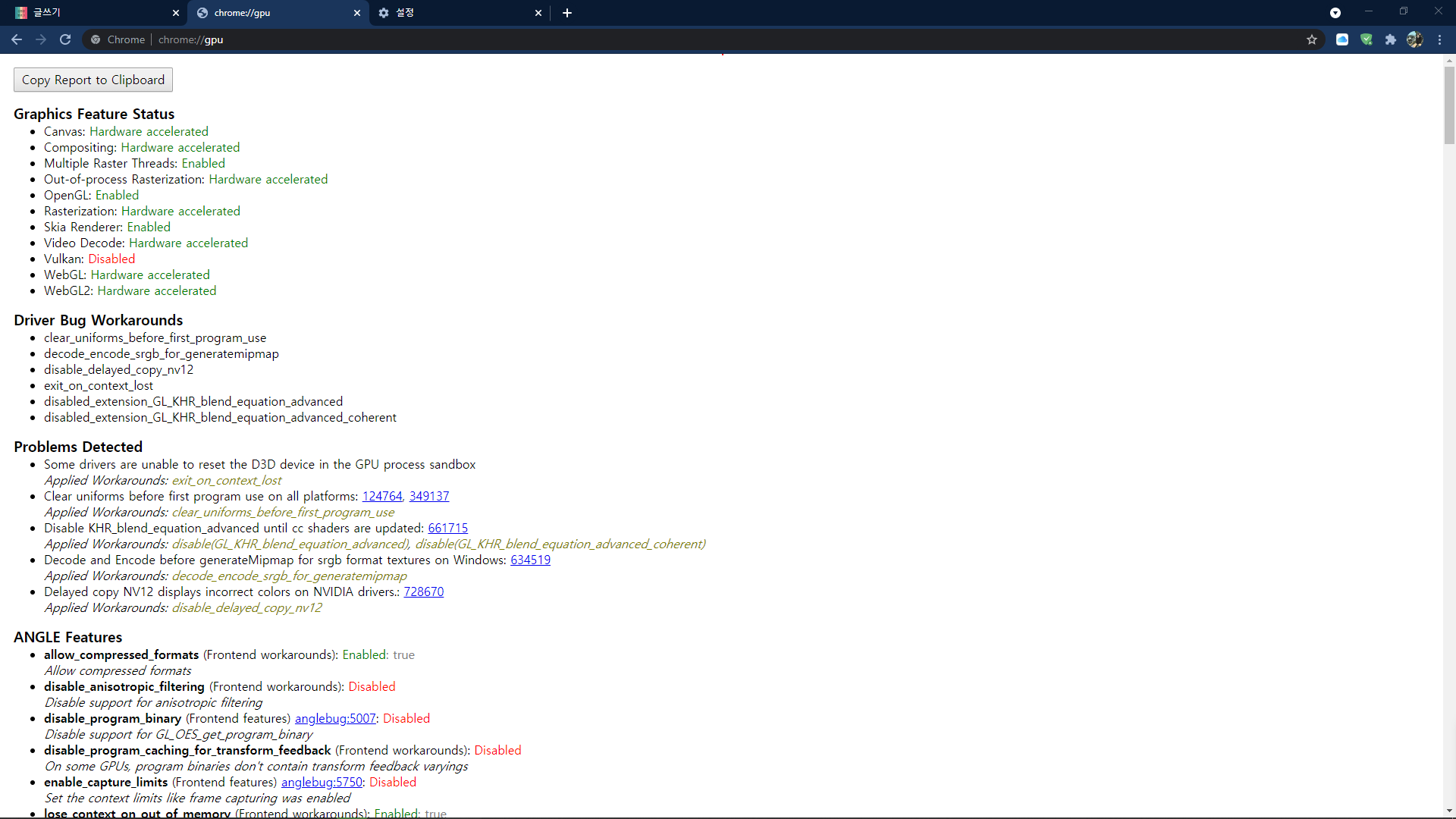Viewport: 1456px width, 819px height.
Task: Bookmark this page with star icon
Action: click(x=1312, y=39)
